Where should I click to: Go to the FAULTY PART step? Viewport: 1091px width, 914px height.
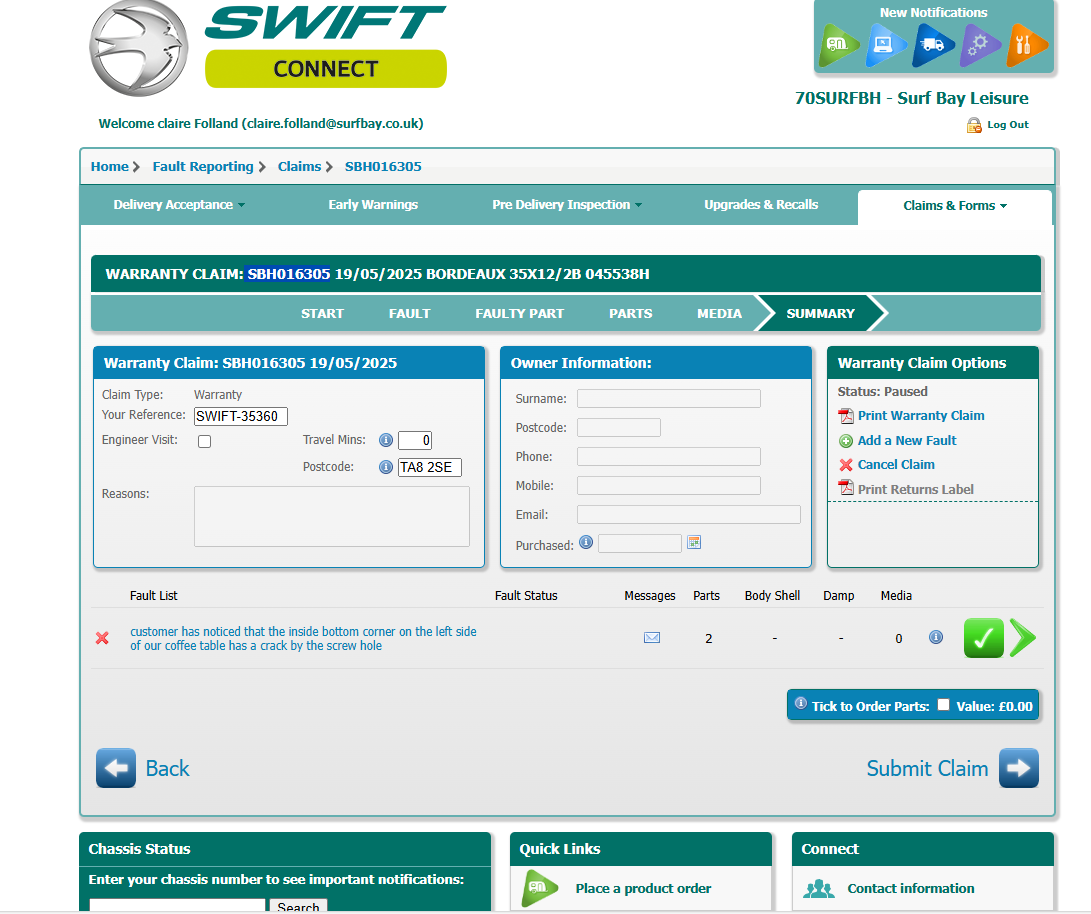(x=519, y=314)
